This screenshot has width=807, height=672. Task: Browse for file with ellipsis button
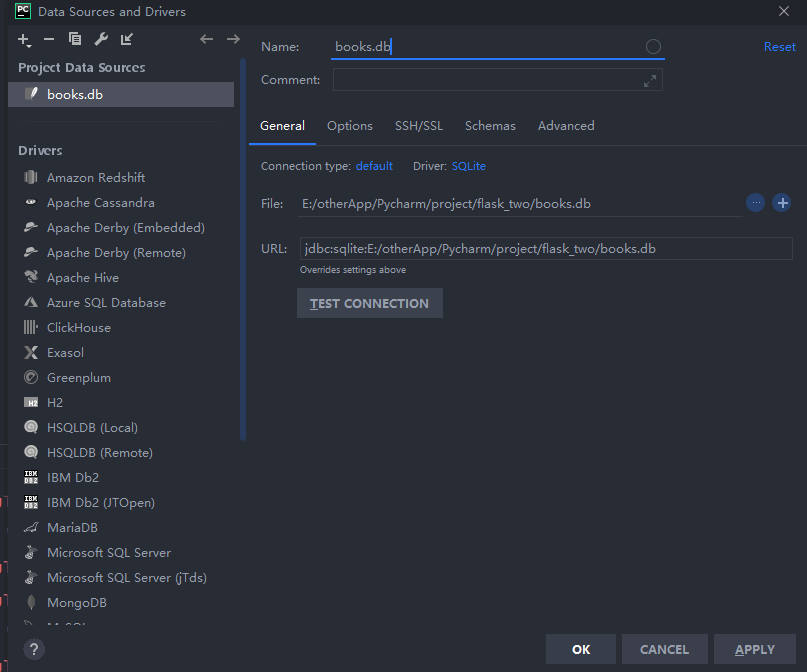click(756, 203)
